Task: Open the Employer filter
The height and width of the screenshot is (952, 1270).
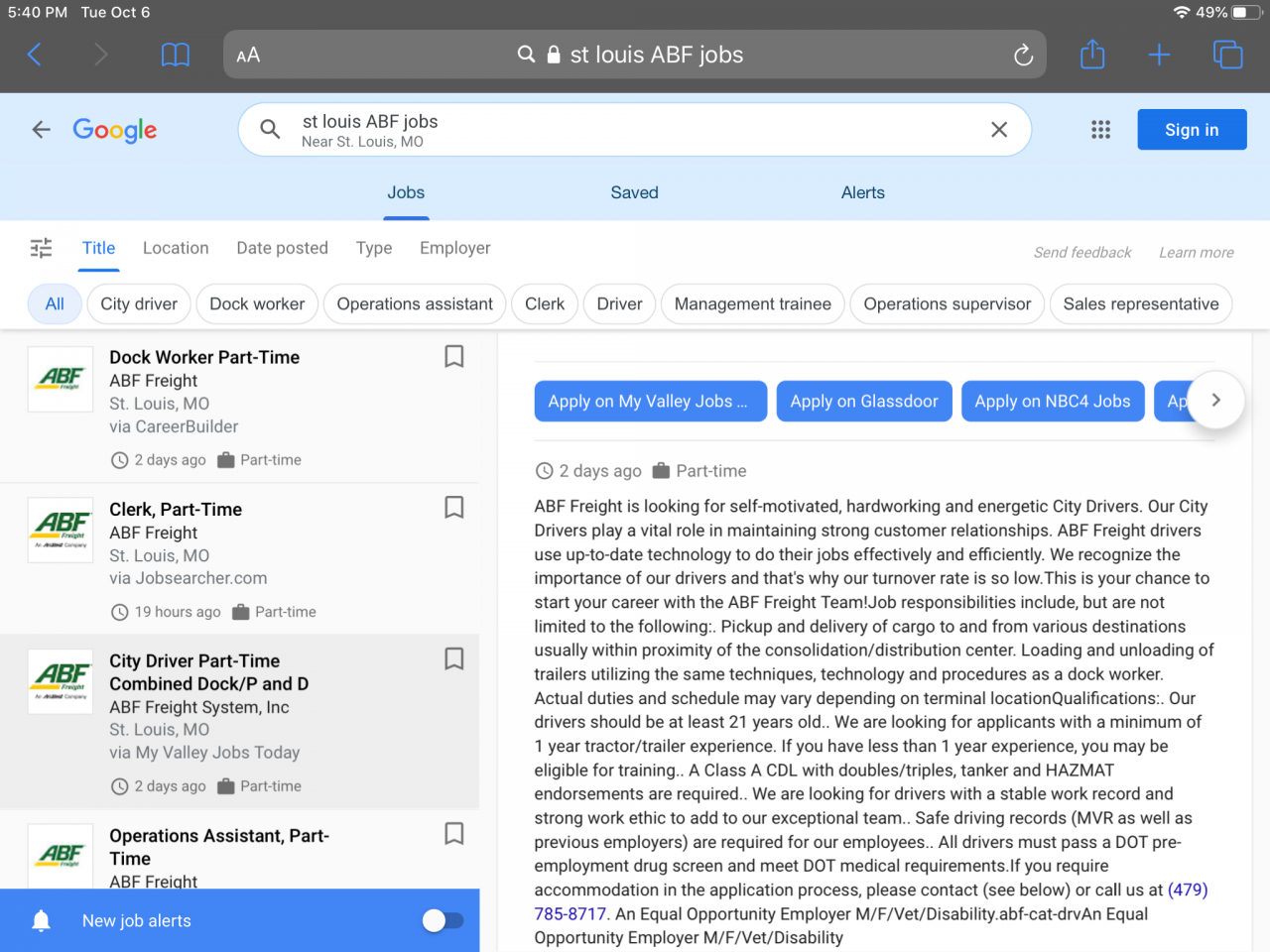Action: pos(454,248)
